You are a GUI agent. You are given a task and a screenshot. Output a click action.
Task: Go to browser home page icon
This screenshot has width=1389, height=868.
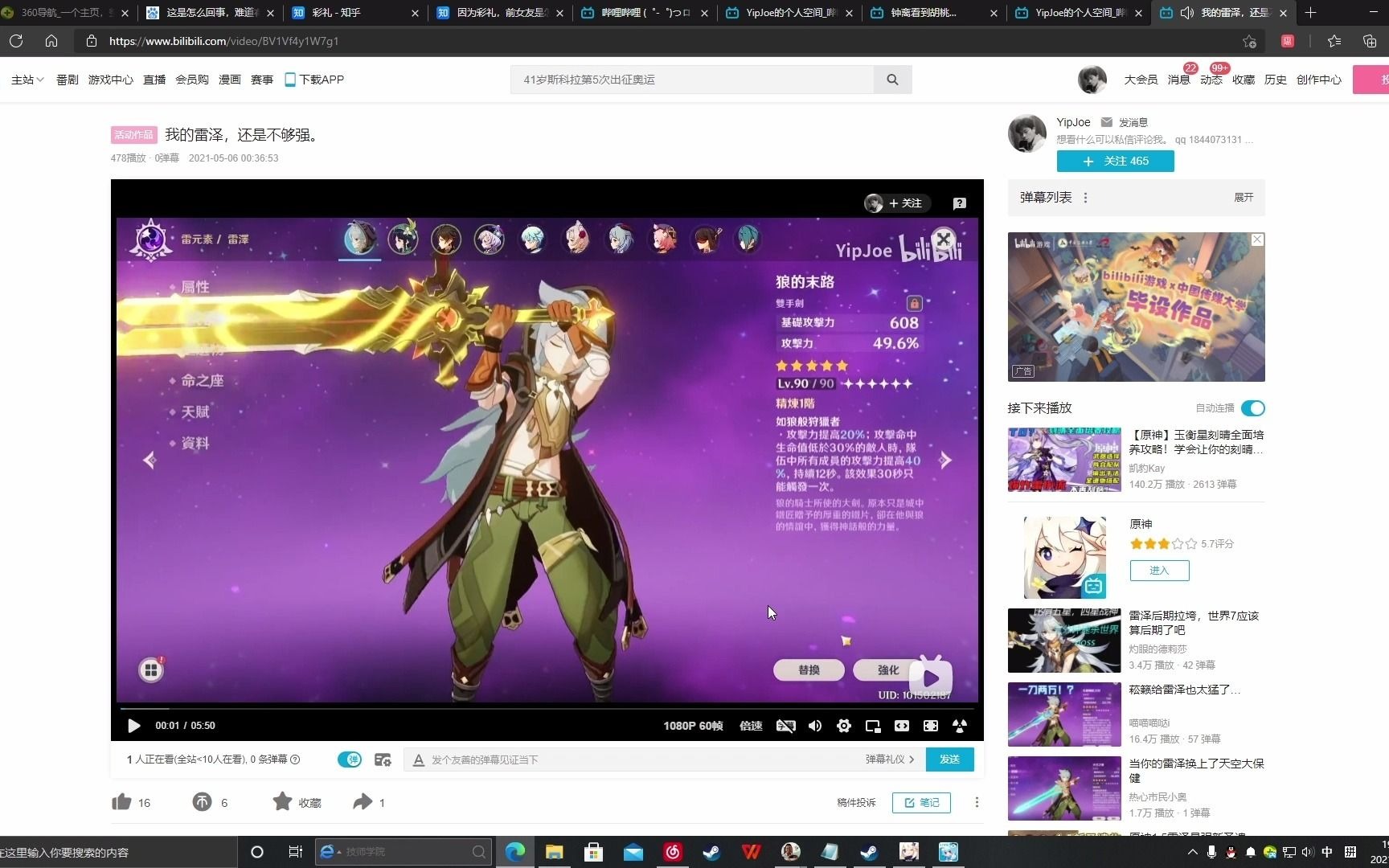pyautogui.click(x=51, y=41)
